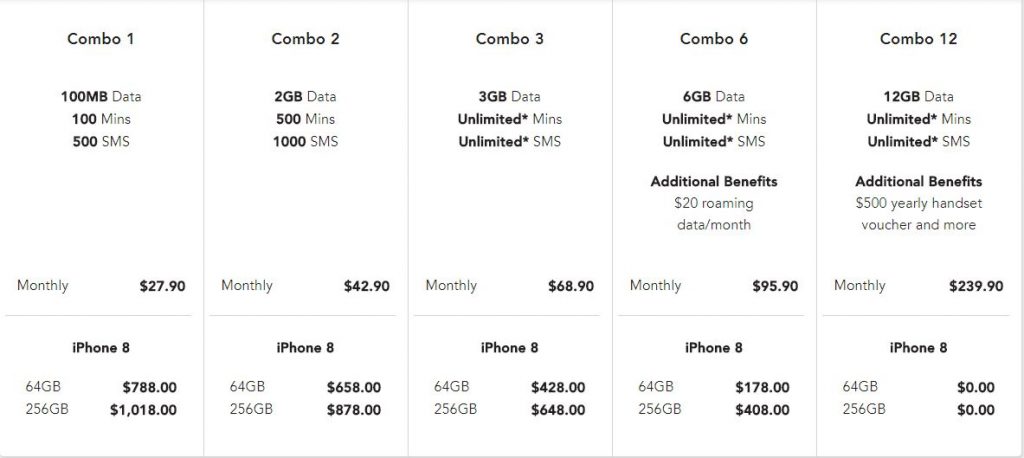Select the Combo 3 Unlimited* Mins text
The image size is (1024, 458).
(x=510, y=119)
